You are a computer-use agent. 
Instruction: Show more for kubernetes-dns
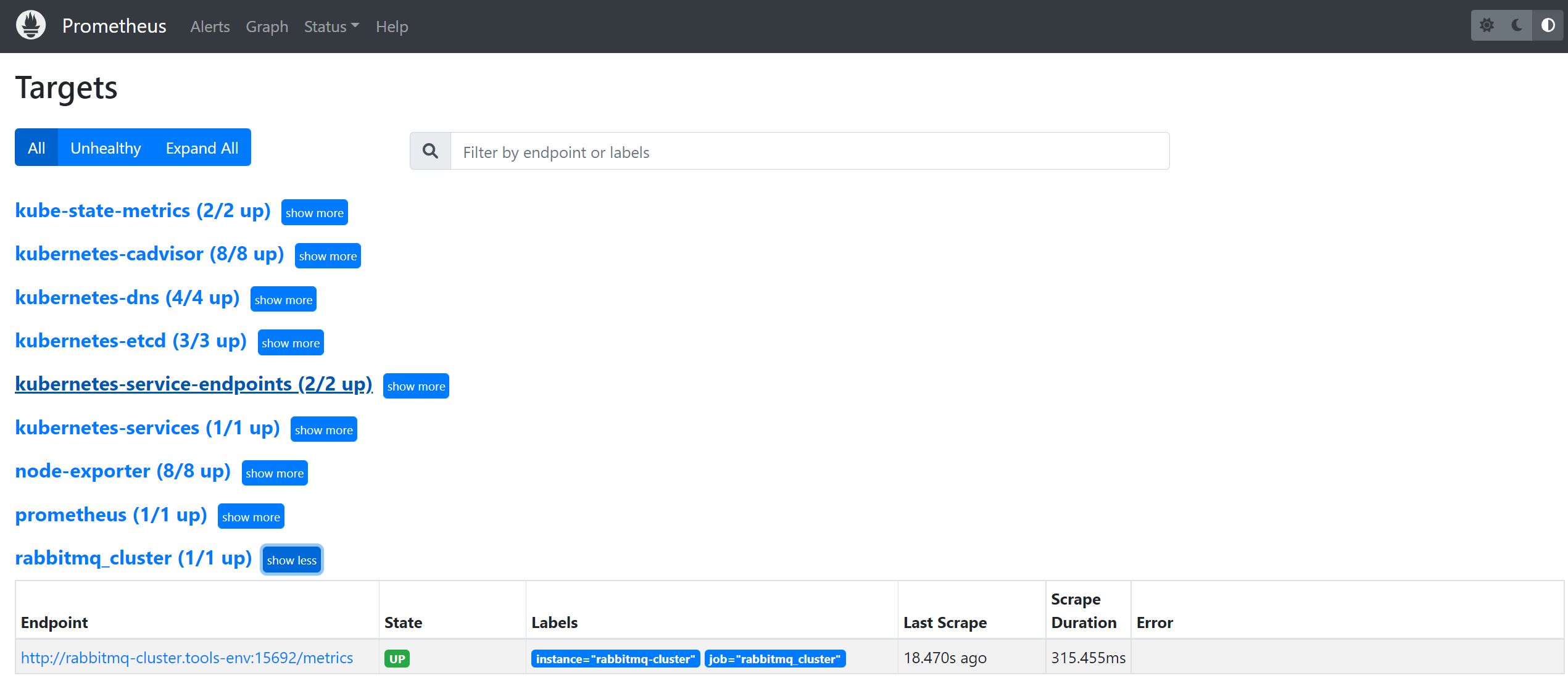tap(283, 300)
